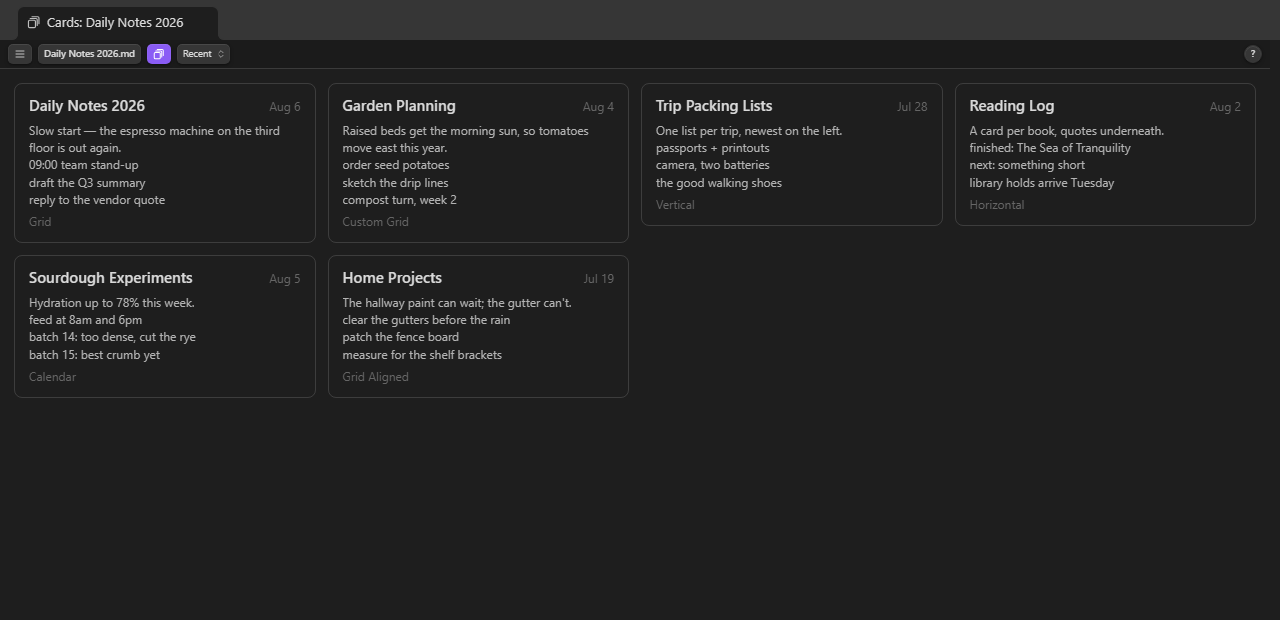This screenshot has width=1280, height=620.
Task: Click the line 'compost turn, week 2'
Action: click(x=399, y=200)
